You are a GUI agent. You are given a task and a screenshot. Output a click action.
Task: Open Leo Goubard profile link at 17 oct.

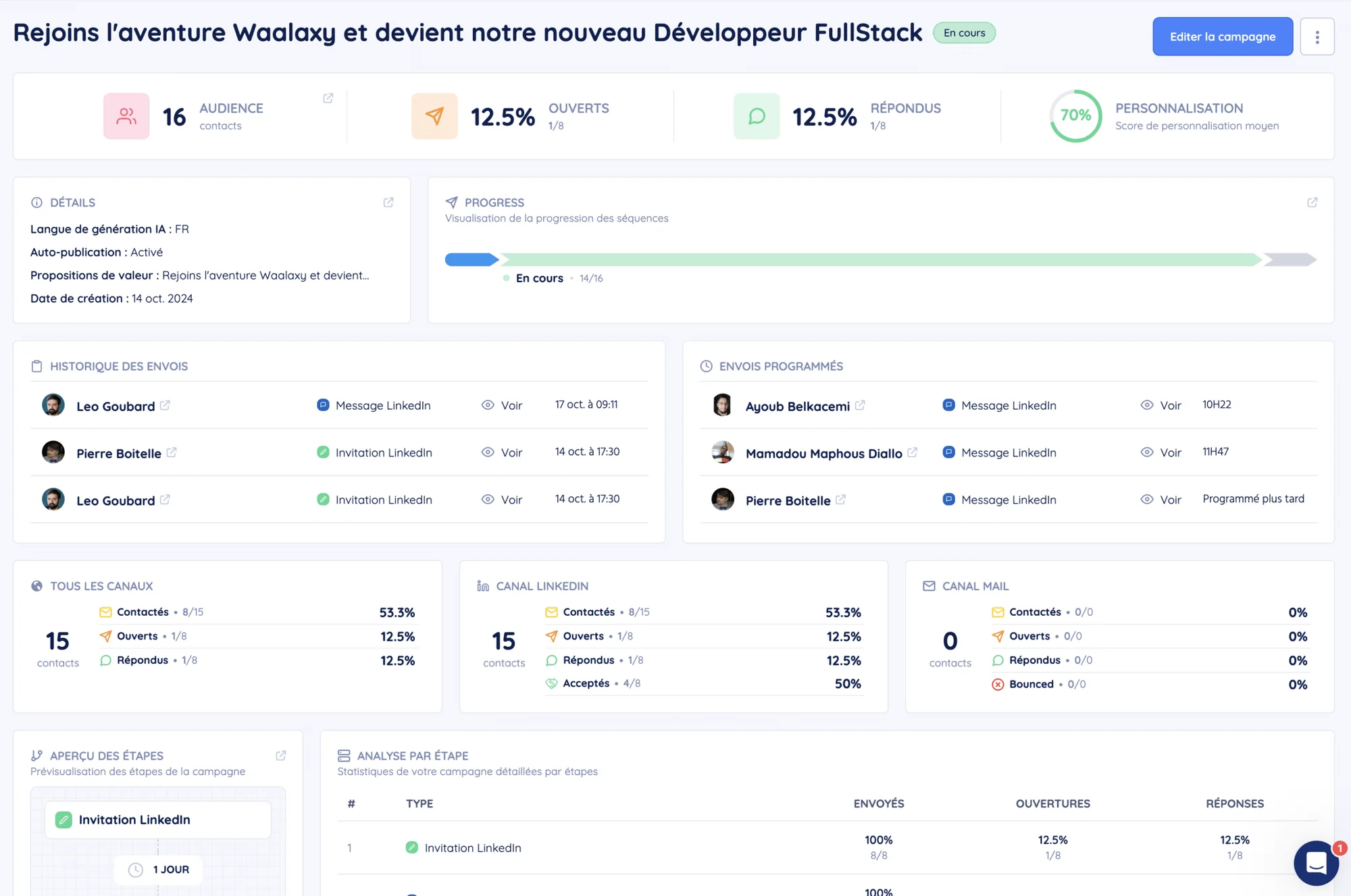pos(165,405)
